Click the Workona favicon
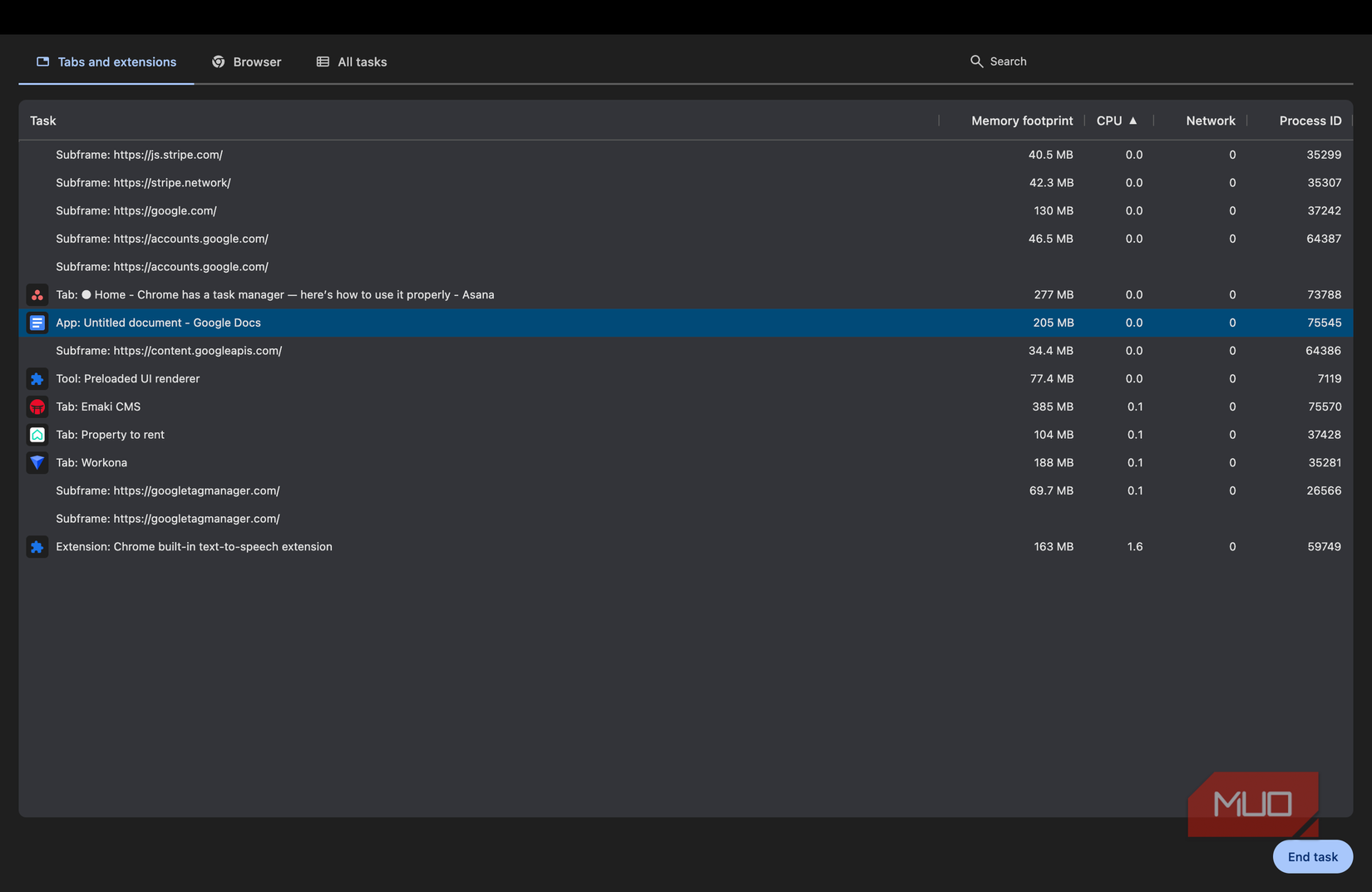This screenshot has width=1372, height=892. [x=37, y=462]
